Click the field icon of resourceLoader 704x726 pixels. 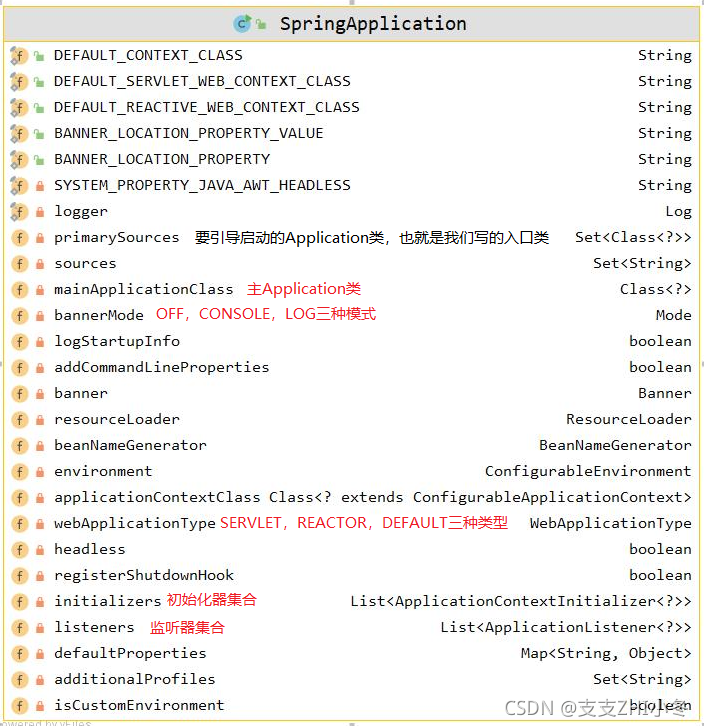[x=19, y=420]
